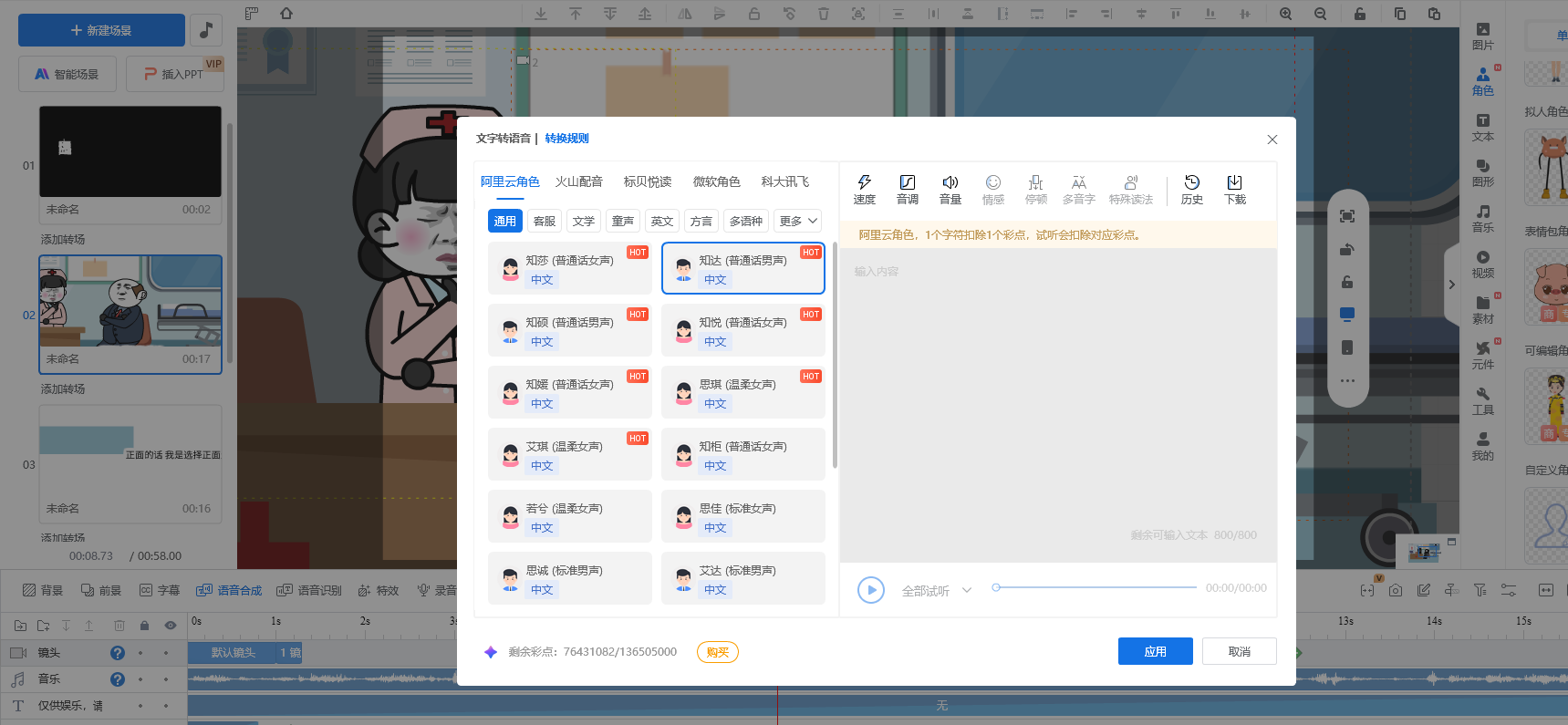Open the 音调 pitch setting

click(x=907, y=190)
